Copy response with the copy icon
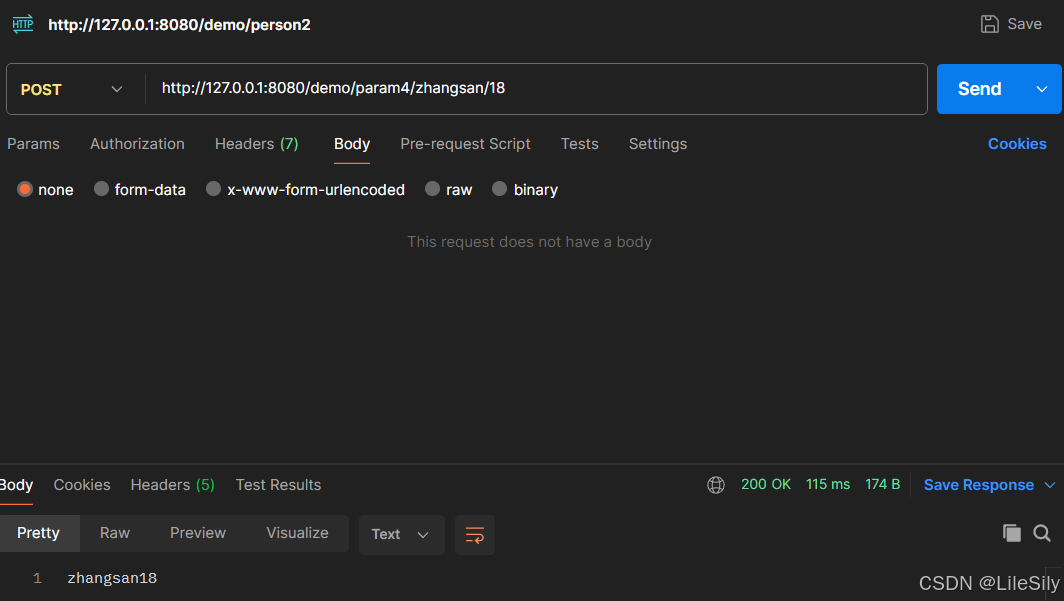The width and height of the screenshot is (1064, 601). [1012, 533]
